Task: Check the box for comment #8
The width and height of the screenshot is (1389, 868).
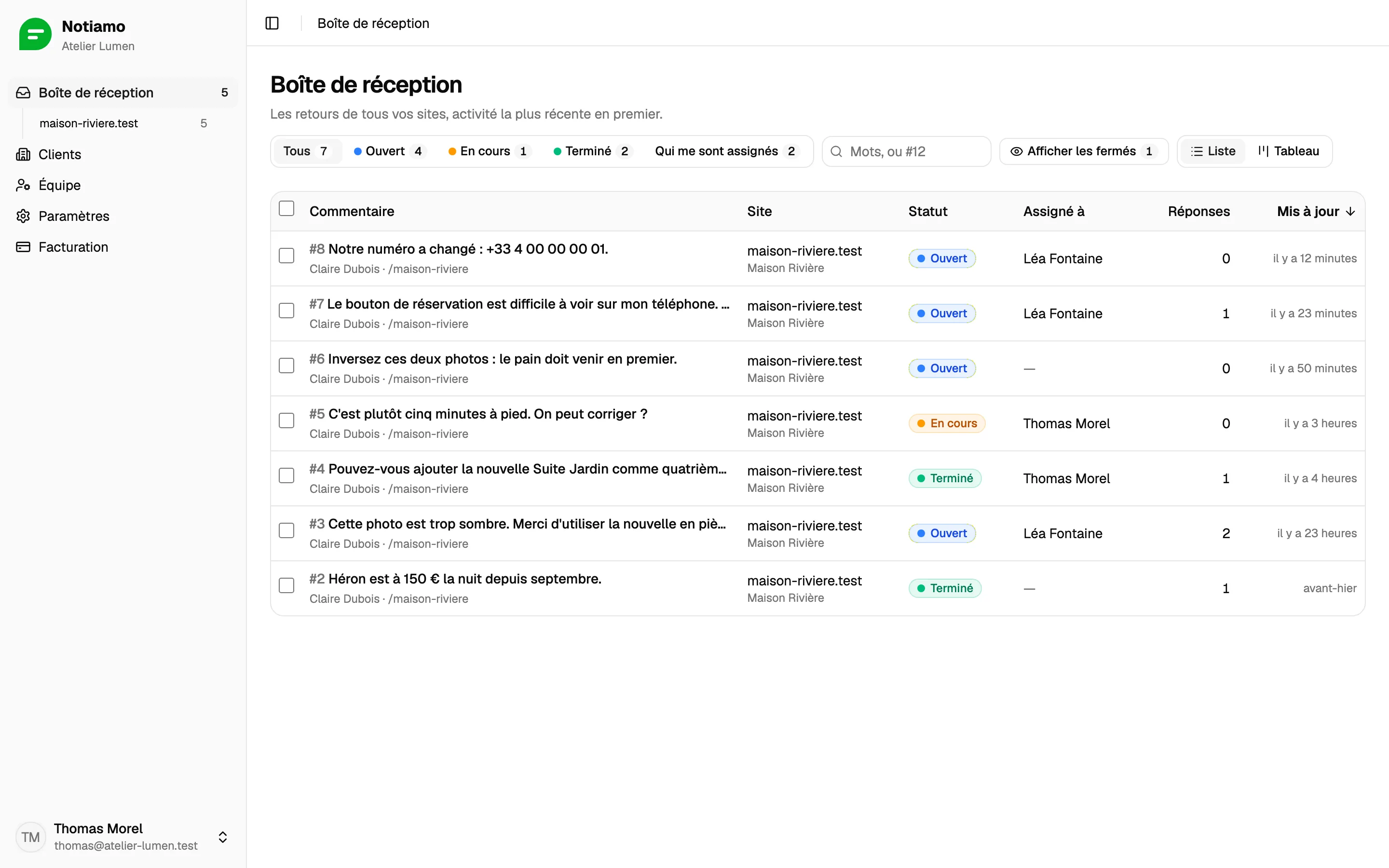Action: (286, 256)
